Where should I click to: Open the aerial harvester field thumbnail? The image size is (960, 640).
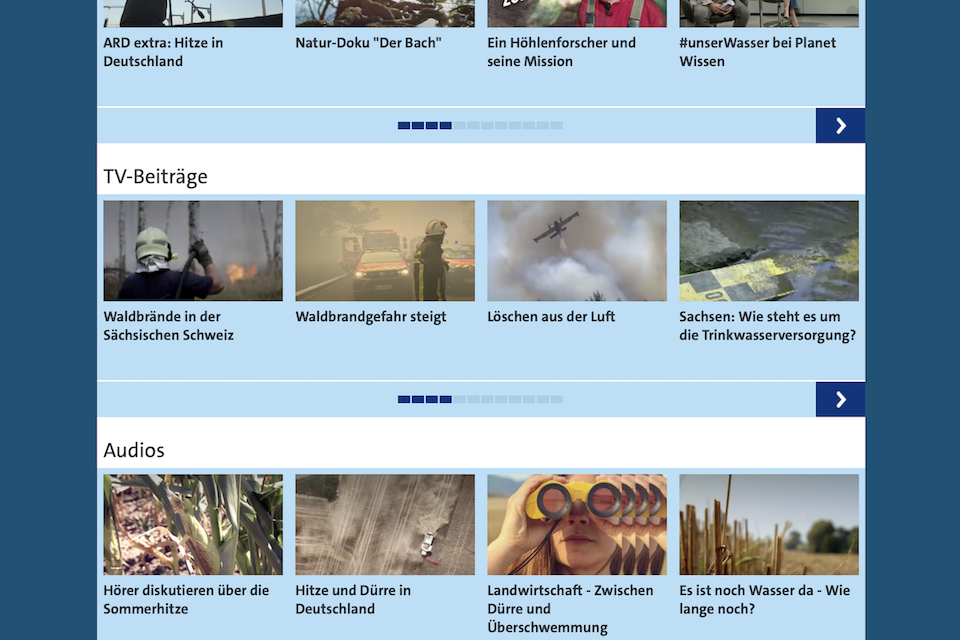(x=385, y=525)
